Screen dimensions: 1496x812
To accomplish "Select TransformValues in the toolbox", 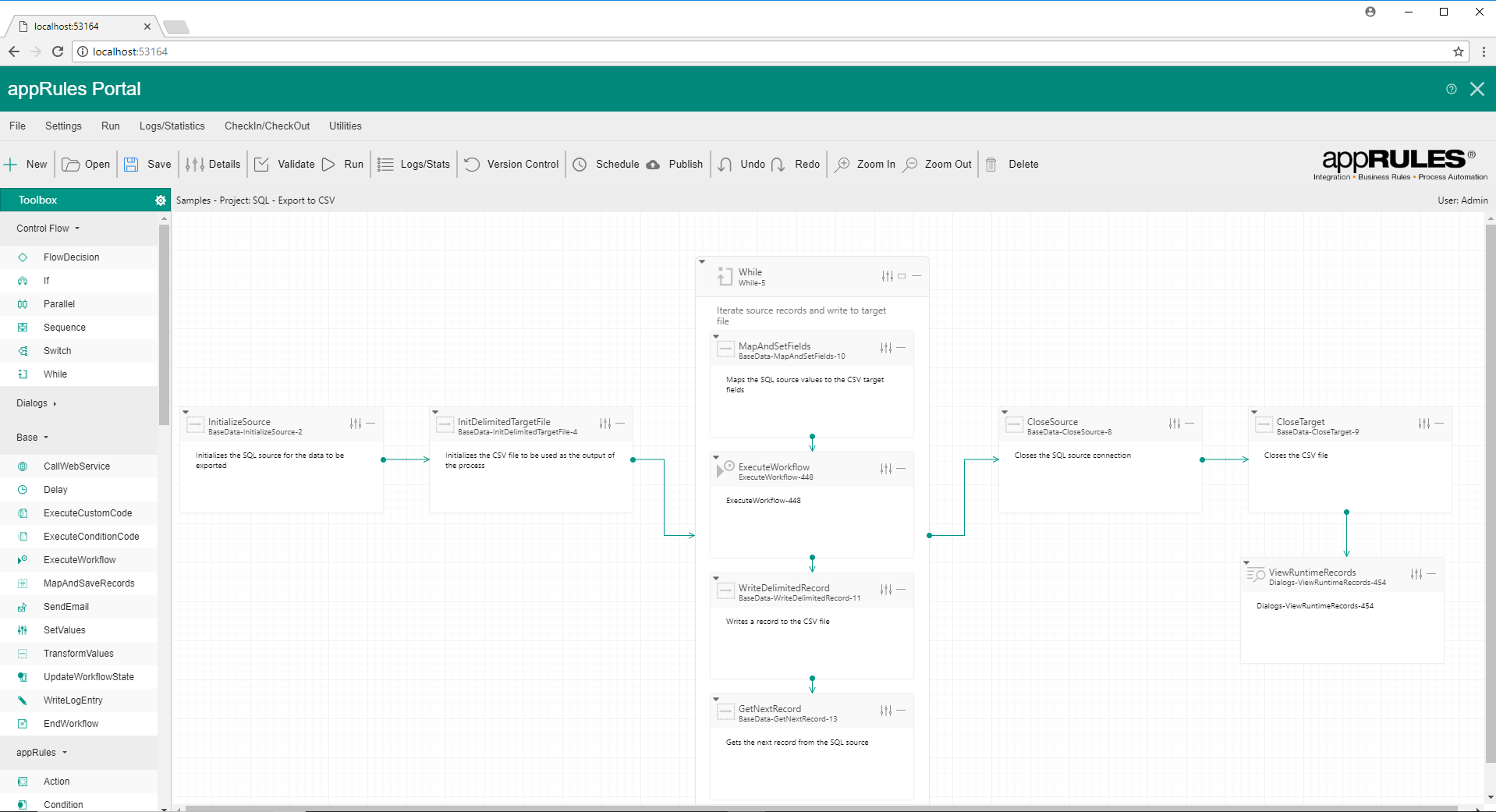I will tap(79, 654).
